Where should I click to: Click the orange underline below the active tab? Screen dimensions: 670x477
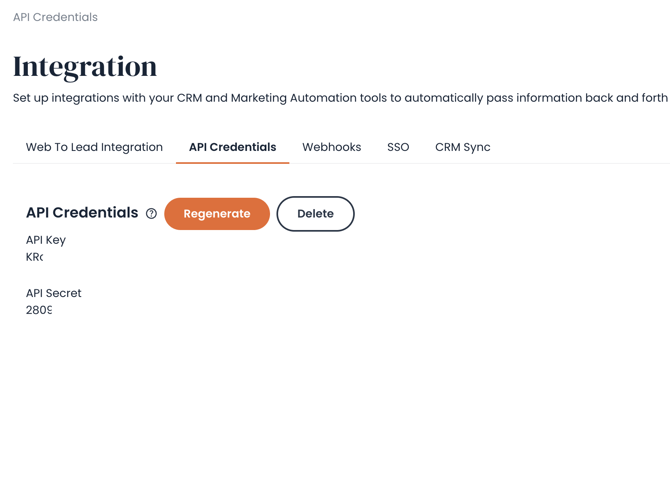pos(232,163)
